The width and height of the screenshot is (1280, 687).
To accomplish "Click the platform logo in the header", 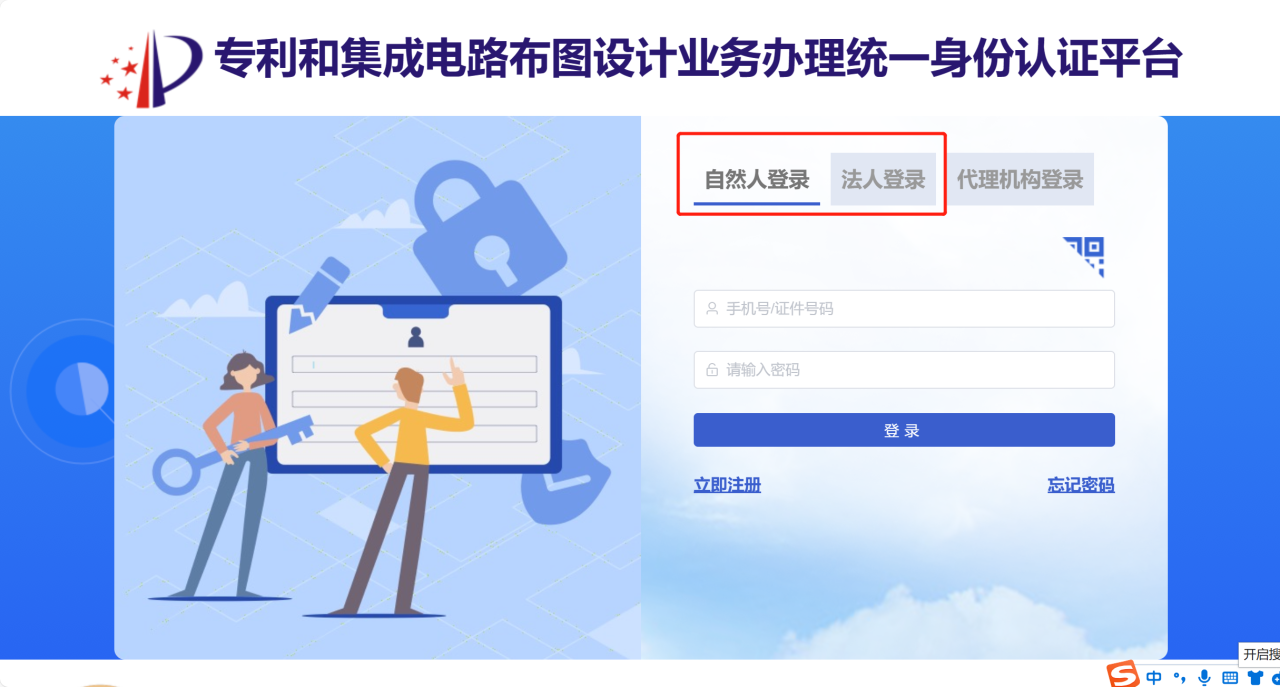I will click(x=150, y=68).
